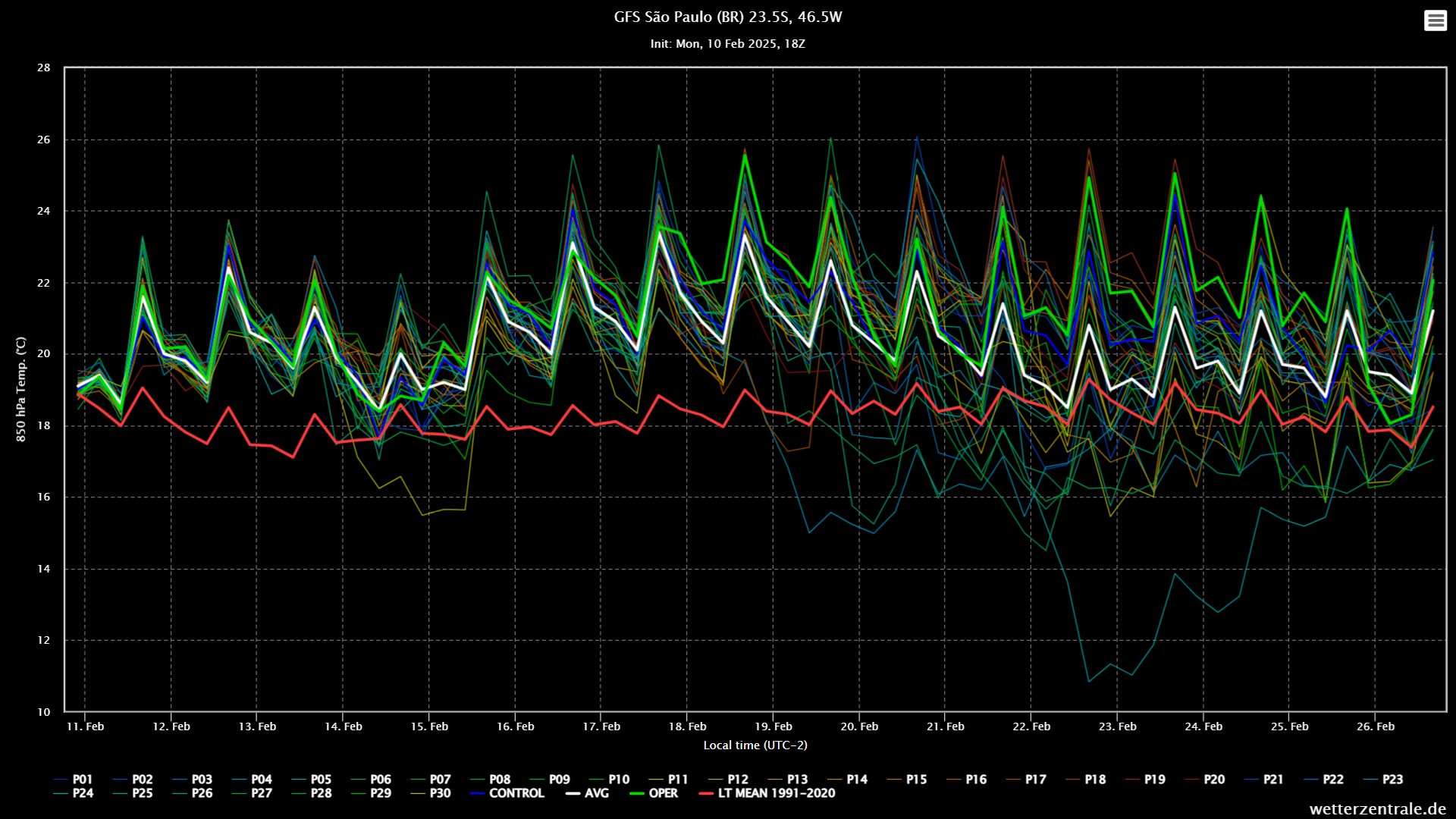This screenshot has width=1456, height=819.
Task: Toggle ensemble member P10 in legend
Action: (x=610, y=780)
